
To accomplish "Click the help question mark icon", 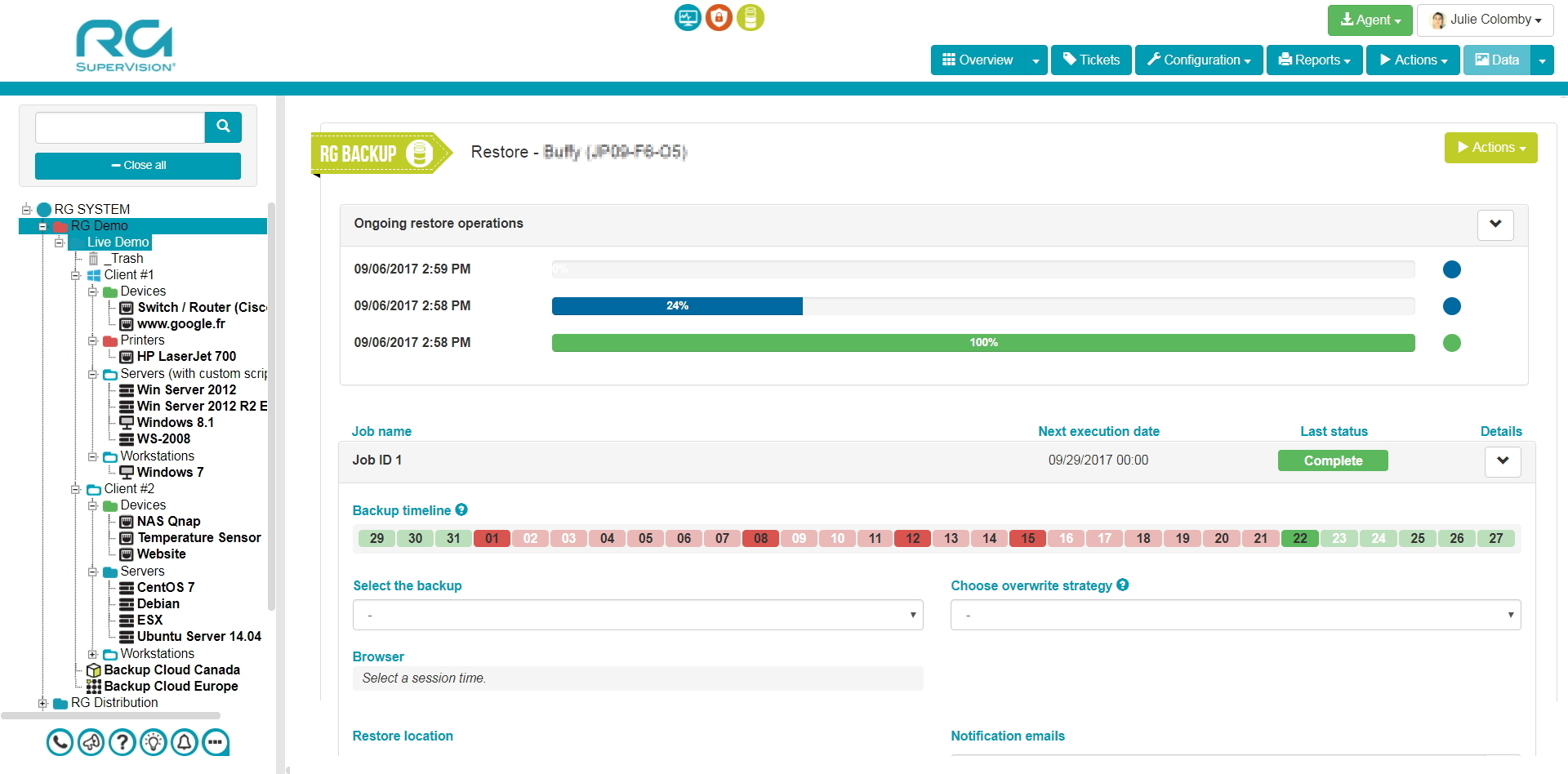I will [x=122, y=742].
